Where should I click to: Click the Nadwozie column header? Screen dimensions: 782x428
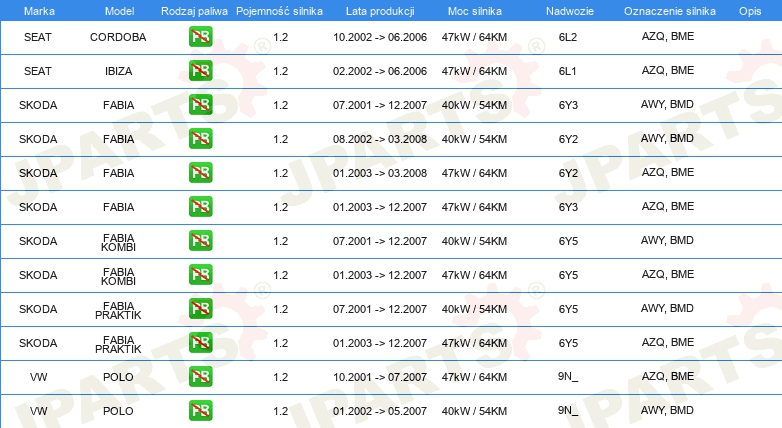point(570,11)
